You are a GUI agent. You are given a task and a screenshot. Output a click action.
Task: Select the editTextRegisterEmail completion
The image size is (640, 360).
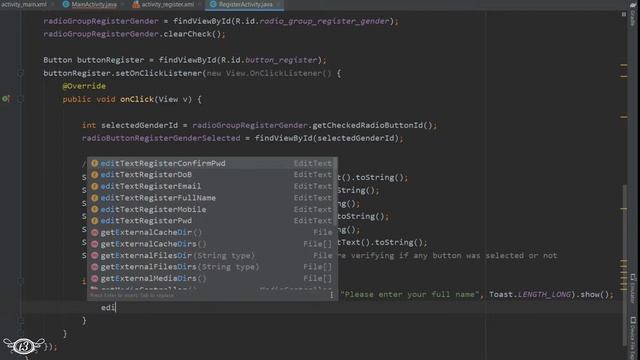[212, 186]
